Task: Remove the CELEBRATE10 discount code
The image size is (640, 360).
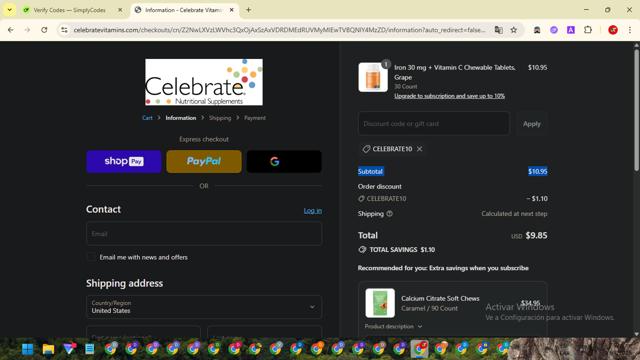Action: click(x=420, y=149)
